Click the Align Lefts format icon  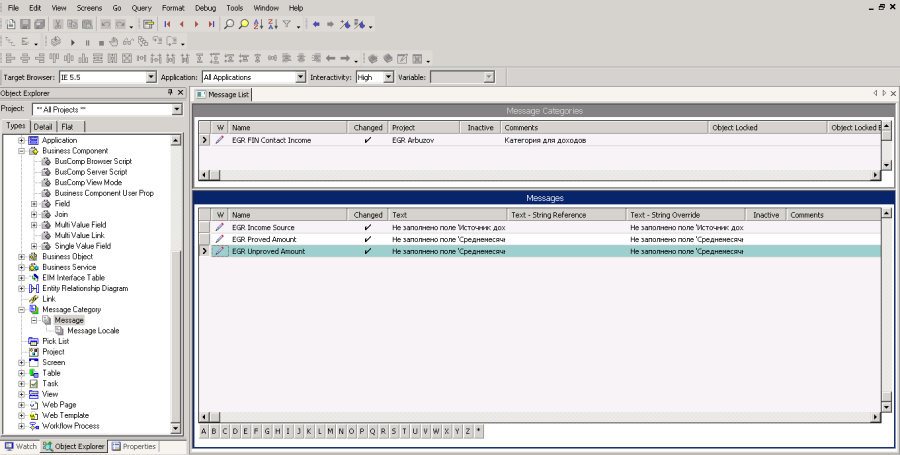coord(10,58)
